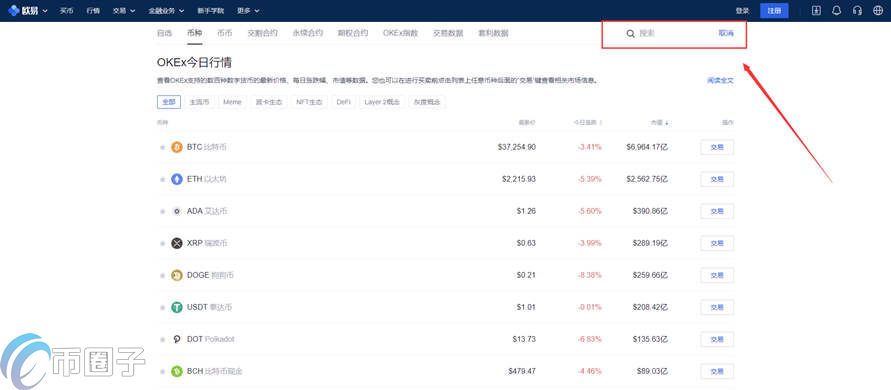Switch to the 交易数据 tab
Viewport: 891px width, 390px height.
(x=448, y=33)
